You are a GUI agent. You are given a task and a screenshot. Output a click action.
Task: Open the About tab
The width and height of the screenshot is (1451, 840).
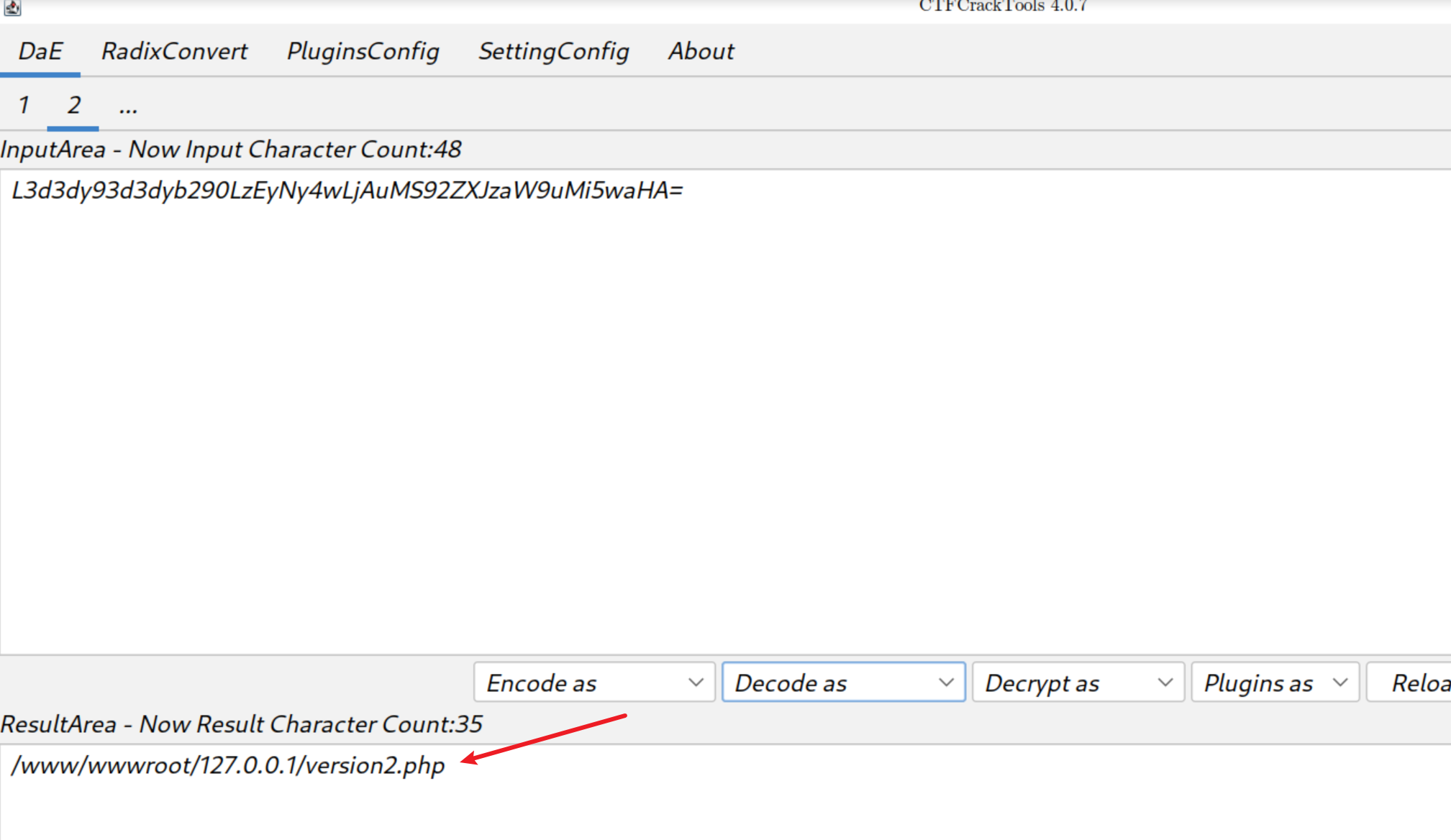[x=701, y=51]
